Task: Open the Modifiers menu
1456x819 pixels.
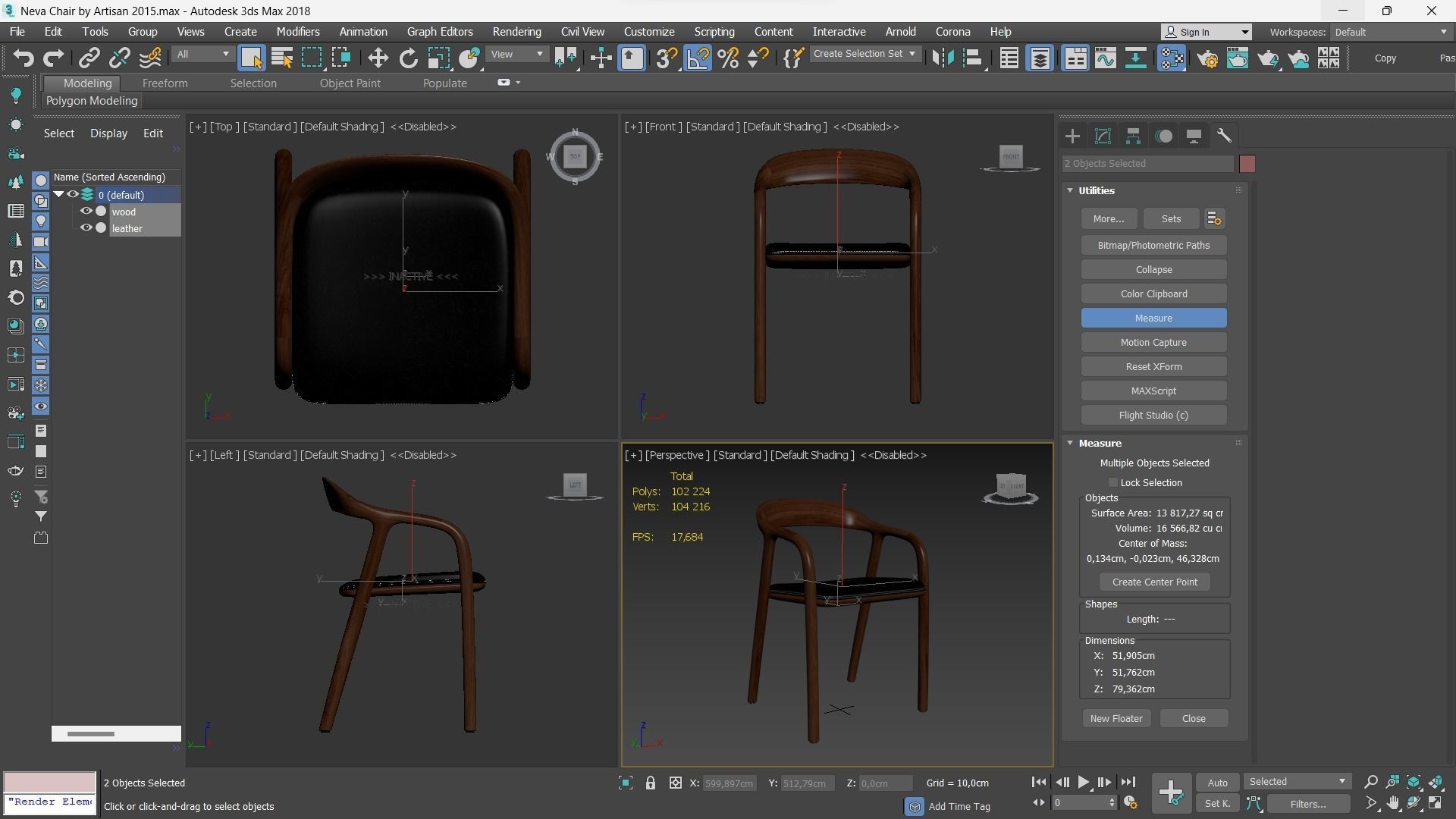Action: [297, 32]
